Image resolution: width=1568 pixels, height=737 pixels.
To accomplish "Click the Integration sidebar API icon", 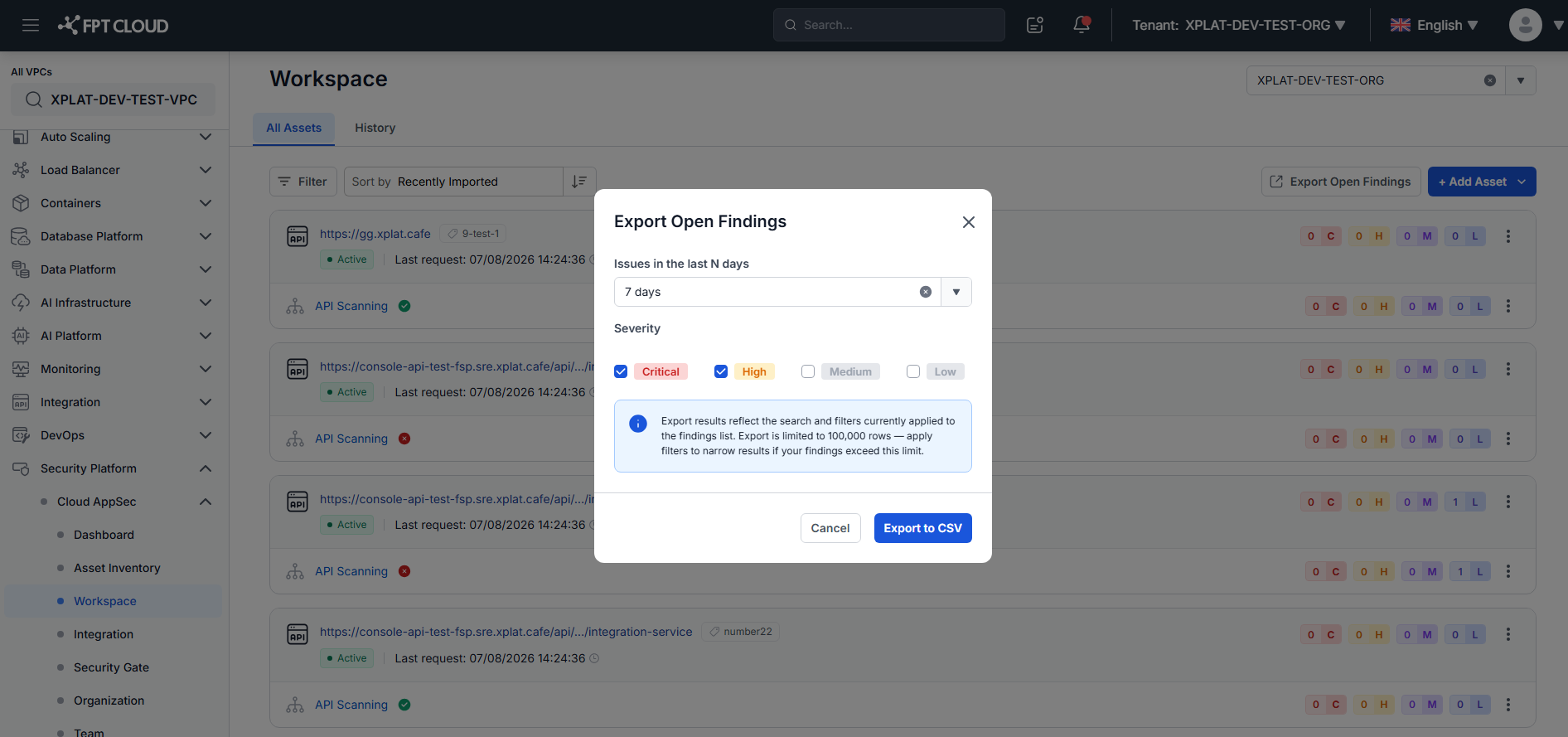I will pos(21,402).
